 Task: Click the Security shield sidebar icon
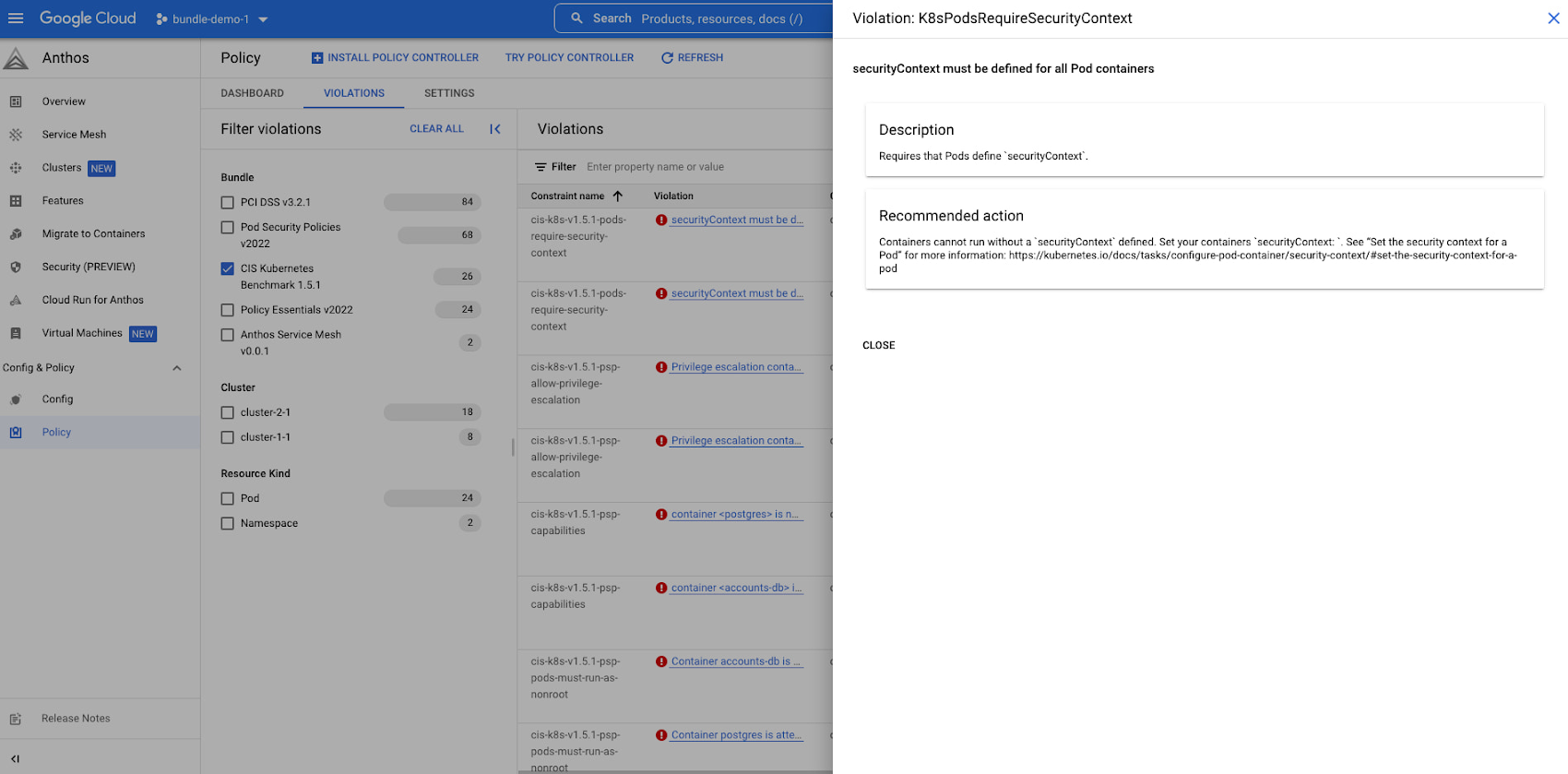pos(16,268)
